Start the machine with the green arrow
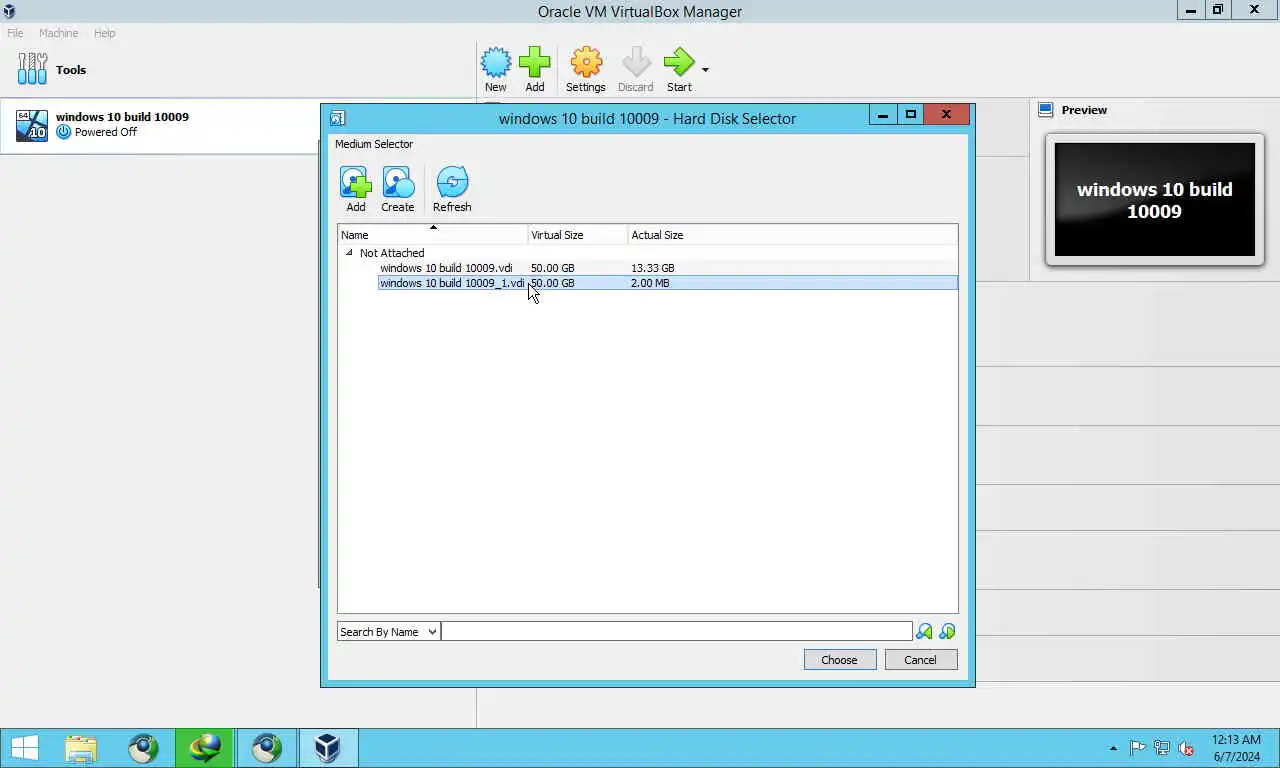Image resolution: width=1280 pixels, height=768 pixels. pyautogui.click(x=679, y=69)
